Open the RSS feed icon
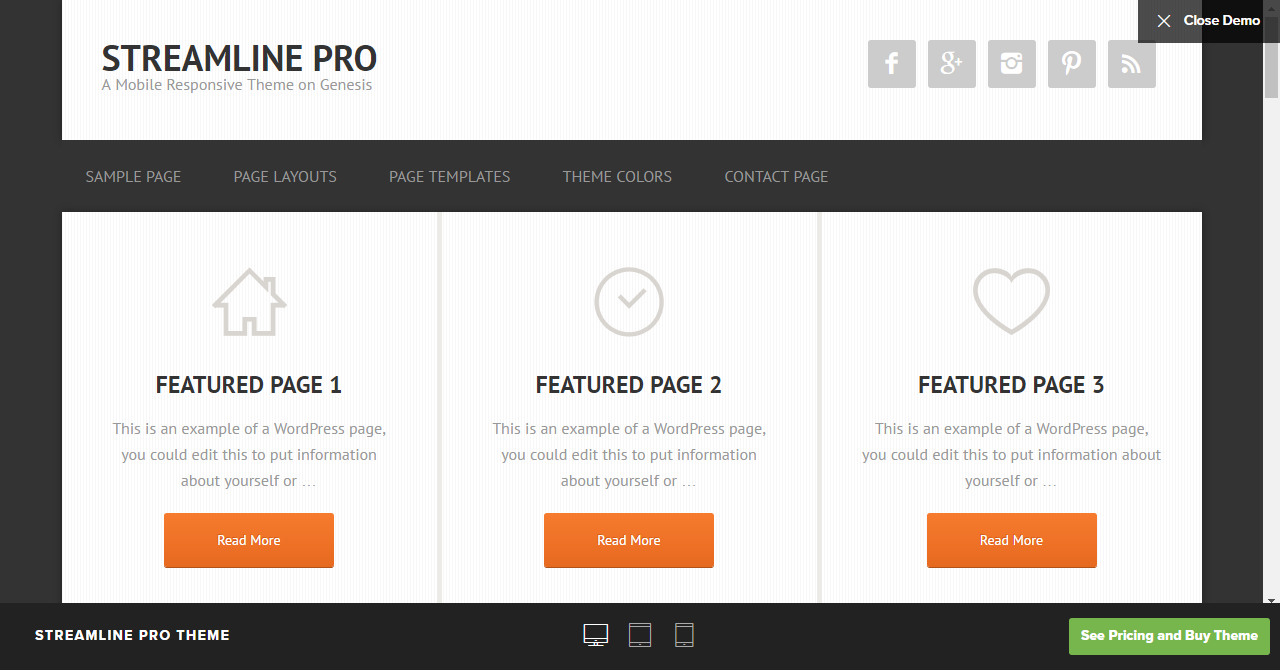The width and height of the screenshot is (1280, 670). [x=1132, y=64]
